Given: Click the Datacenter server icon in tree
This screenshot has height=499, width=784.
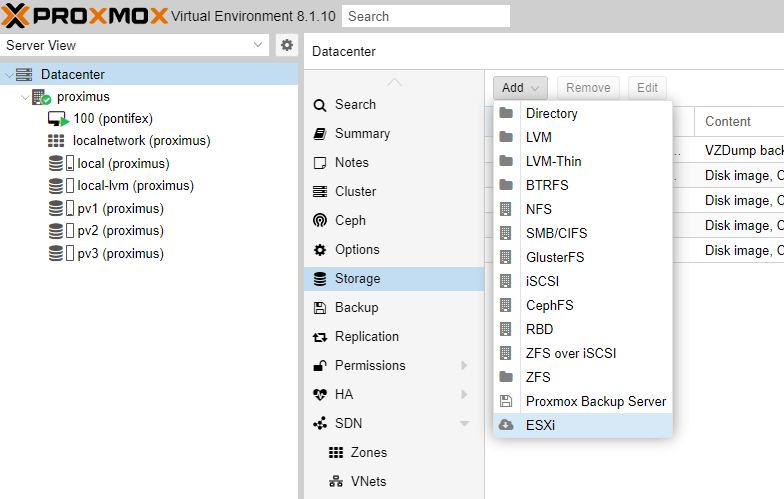Looking at the screenshot, I should (24, 74).
